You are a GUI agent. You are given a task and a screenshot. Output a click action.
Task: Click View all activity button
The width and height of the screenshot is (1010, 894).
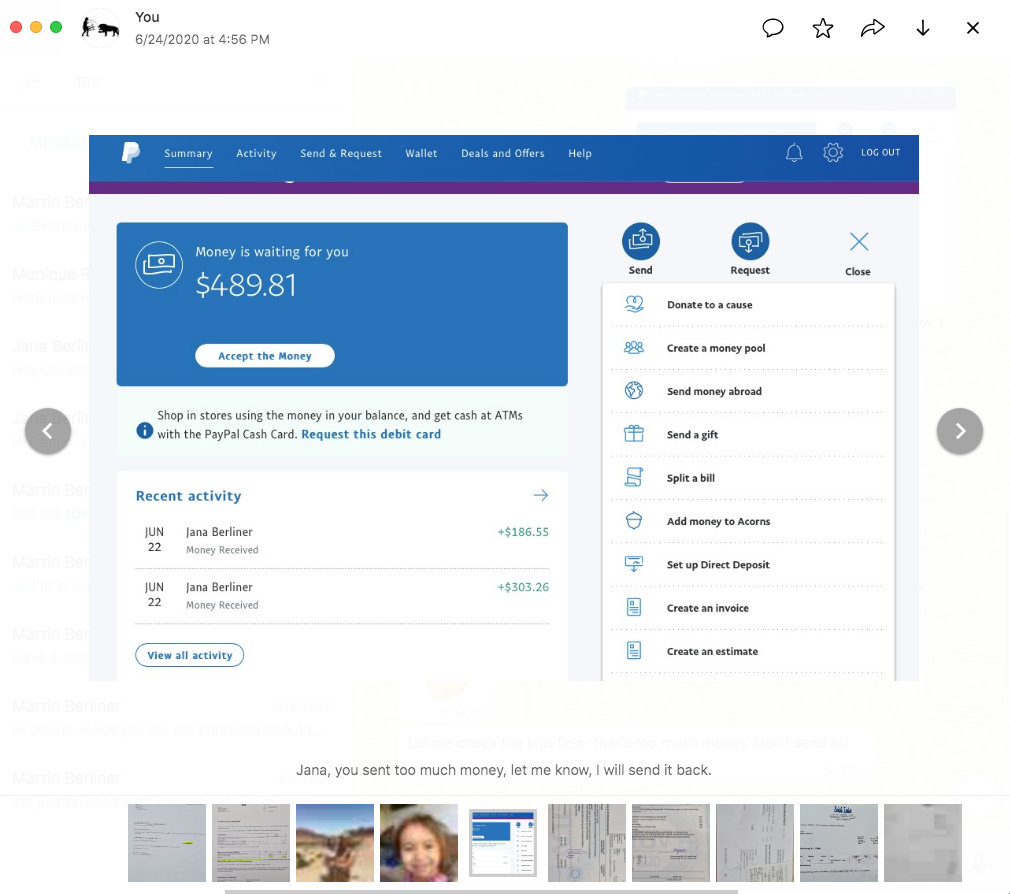coord(189,655)
